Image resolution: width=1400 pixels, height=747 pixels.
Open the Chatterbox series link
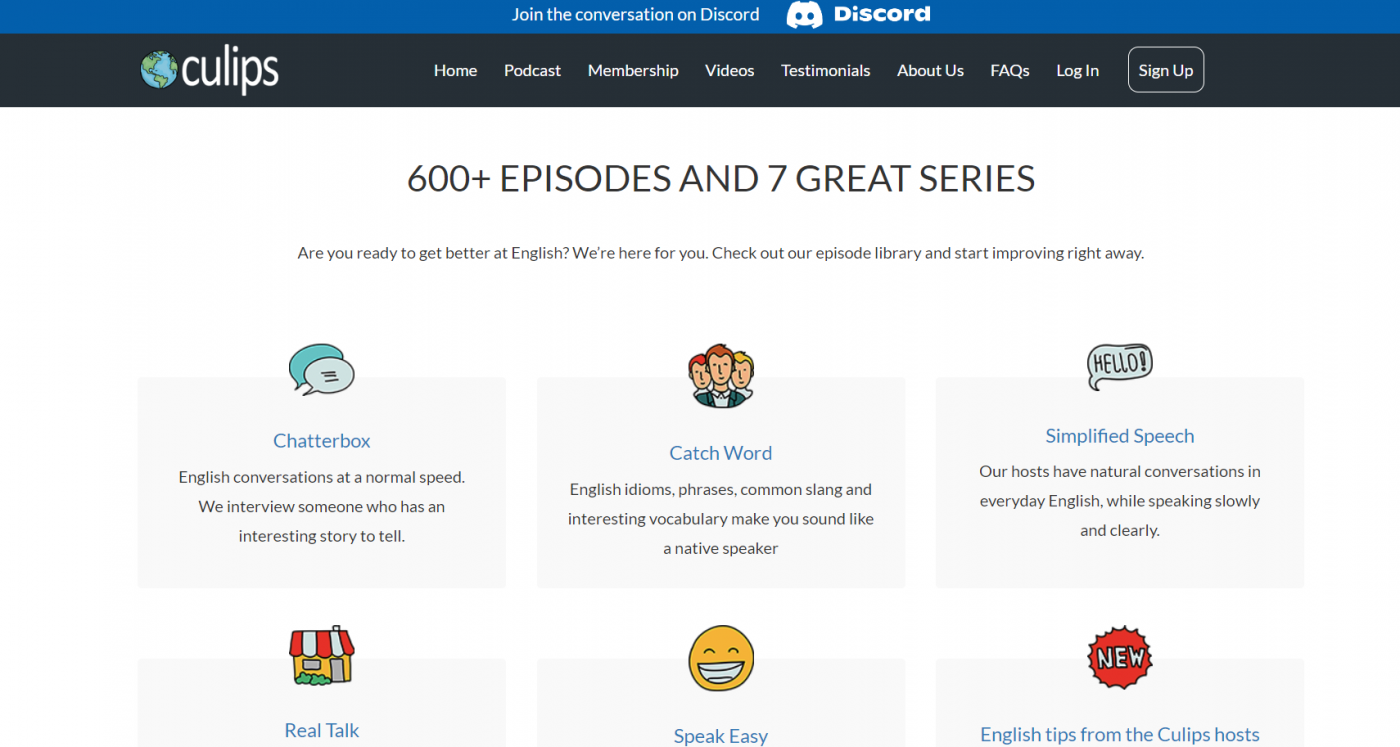(x=321, y=441)
